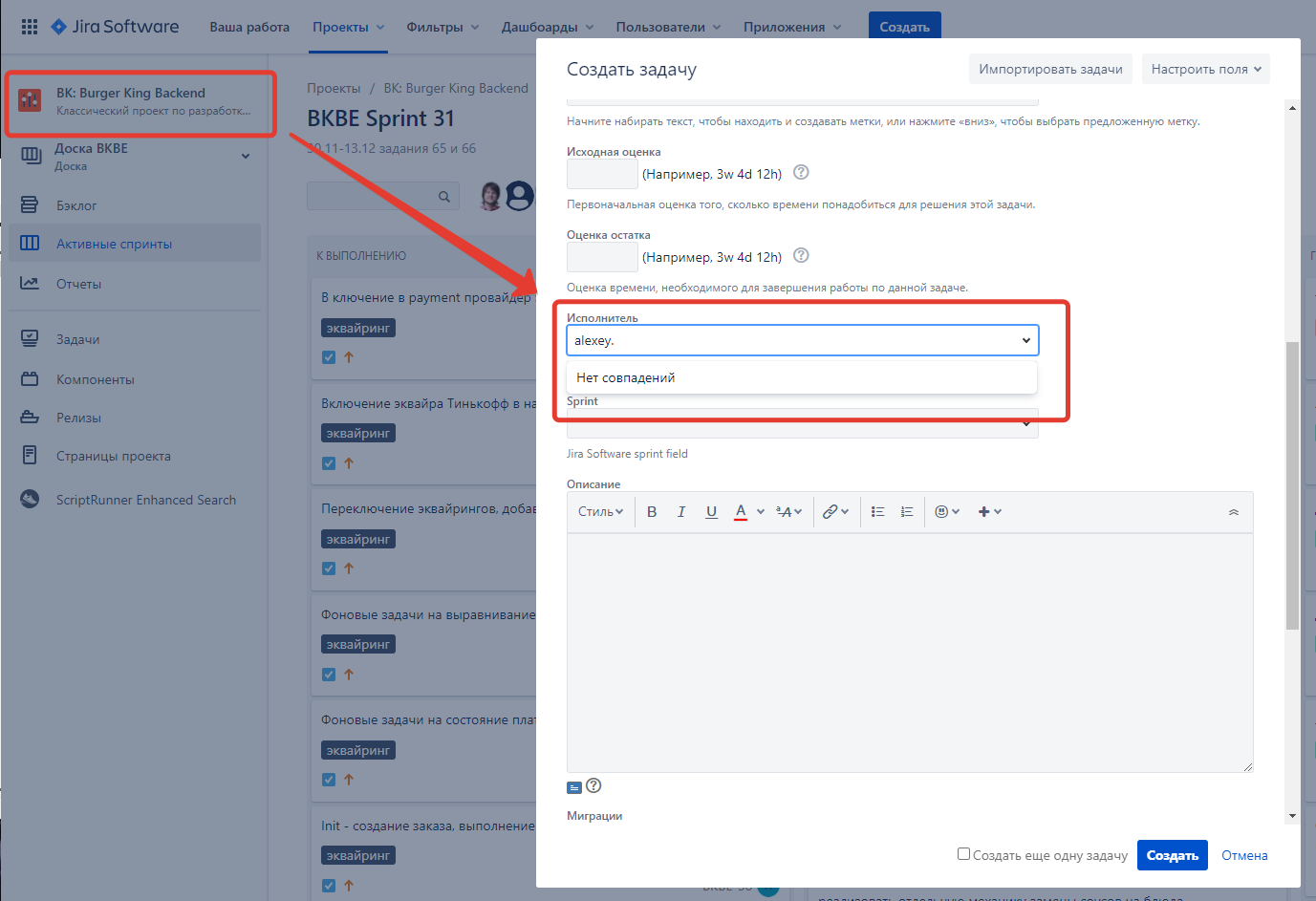
Task: Click the blue Создать submit button
Action: [1172, 855]
